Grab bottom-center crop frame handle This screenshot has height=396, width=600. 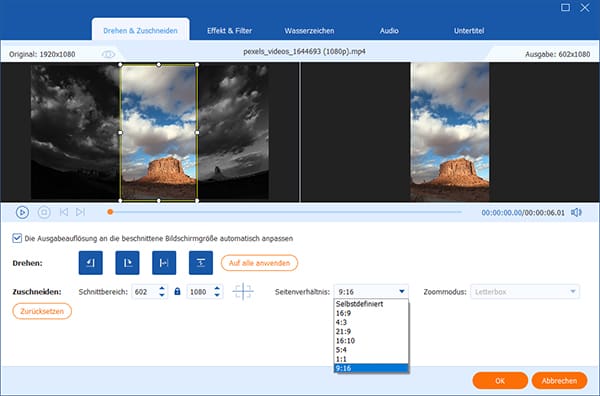[x=159, y=200]
